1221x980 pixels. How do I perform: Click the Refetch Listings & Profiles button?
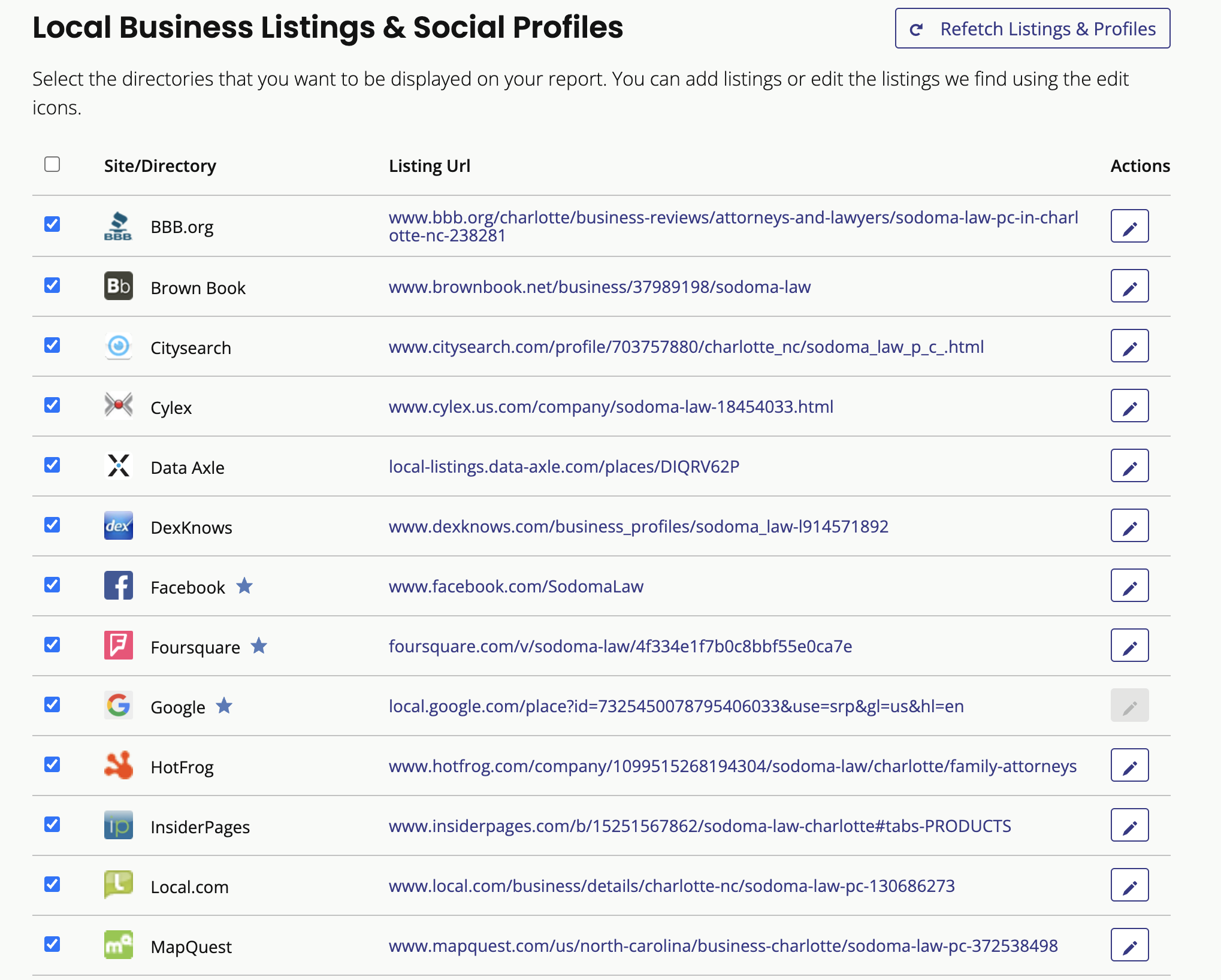coord(1032,28)
